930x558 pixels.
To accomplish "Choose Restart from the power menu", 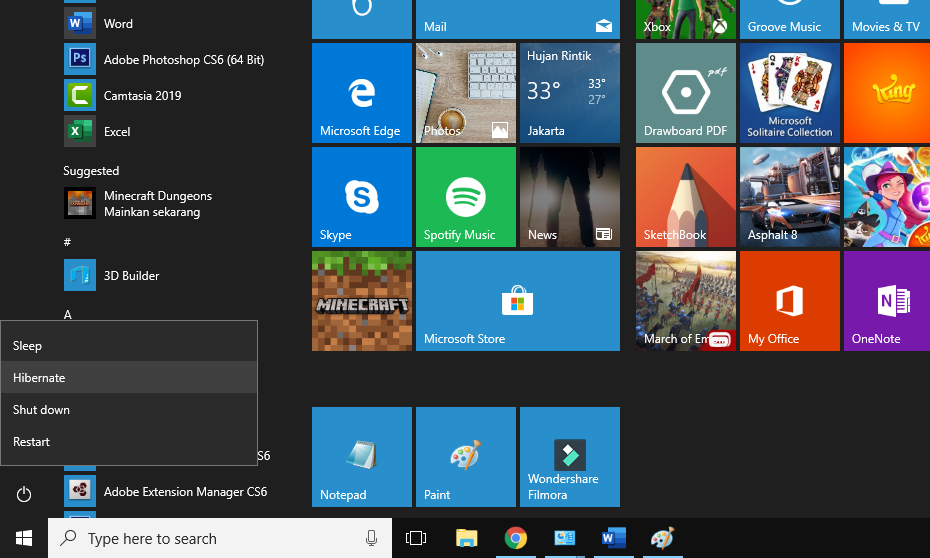I will tap(129, 441).
